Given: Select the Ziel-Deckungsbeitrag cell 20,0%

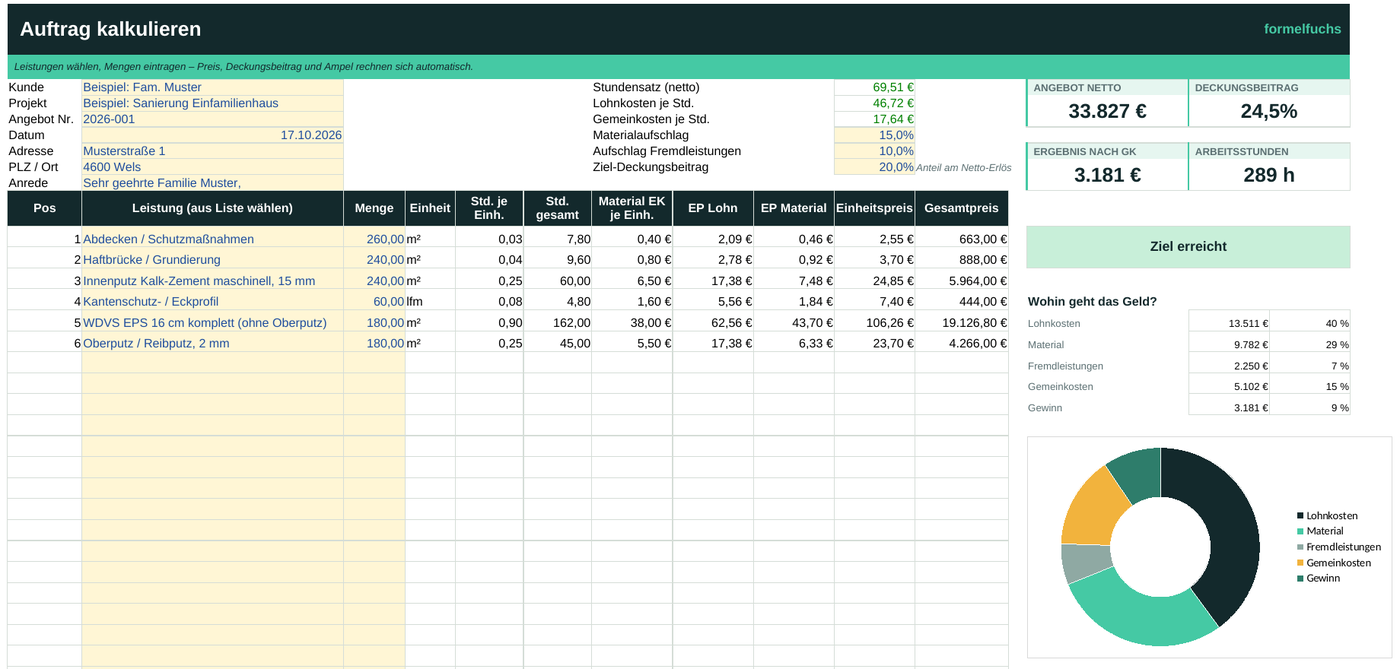Looking at the screenshot, I should tap(874, 167).
